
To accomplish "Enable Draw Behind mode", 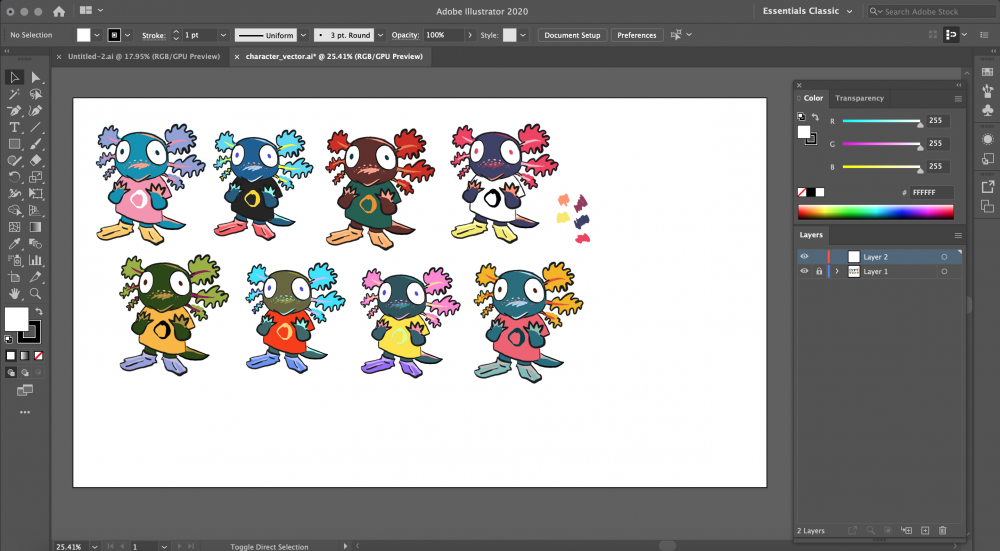I will (x=25, y=372).
